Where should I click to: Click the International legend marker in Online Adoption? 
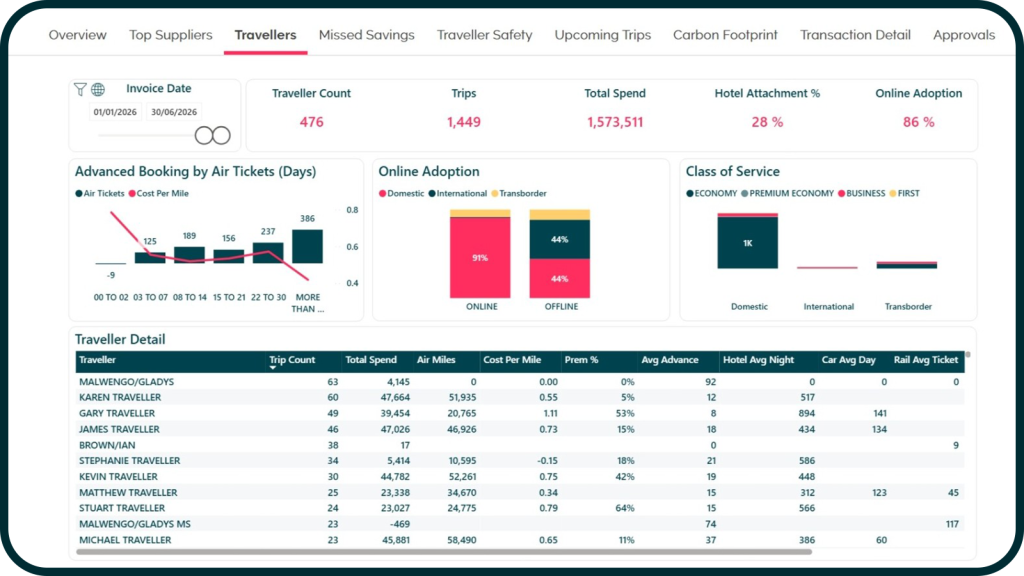432,193
